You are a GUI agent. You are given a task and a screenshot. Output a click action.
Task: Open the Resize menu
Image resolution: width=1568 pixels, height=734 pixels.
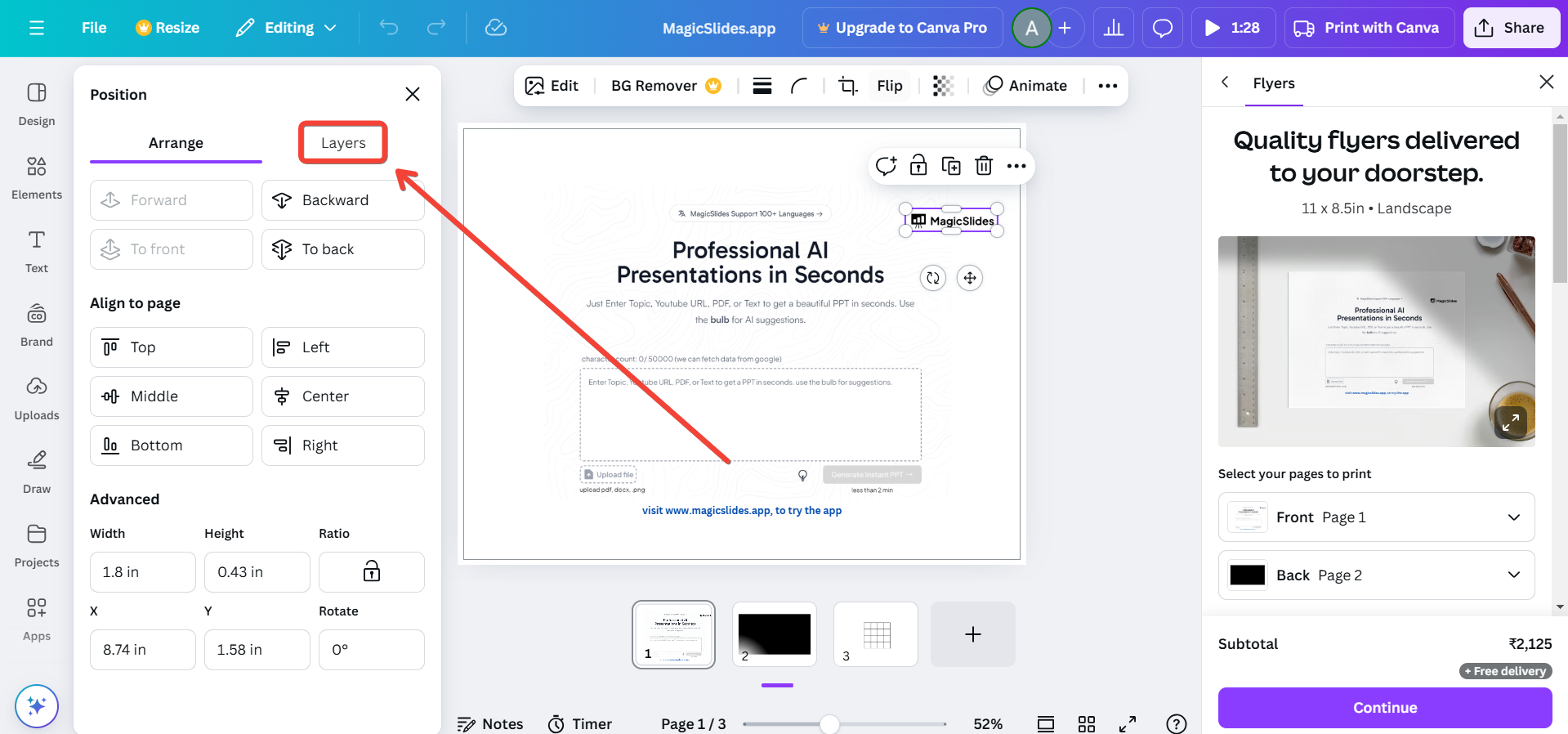pos(168,28)
